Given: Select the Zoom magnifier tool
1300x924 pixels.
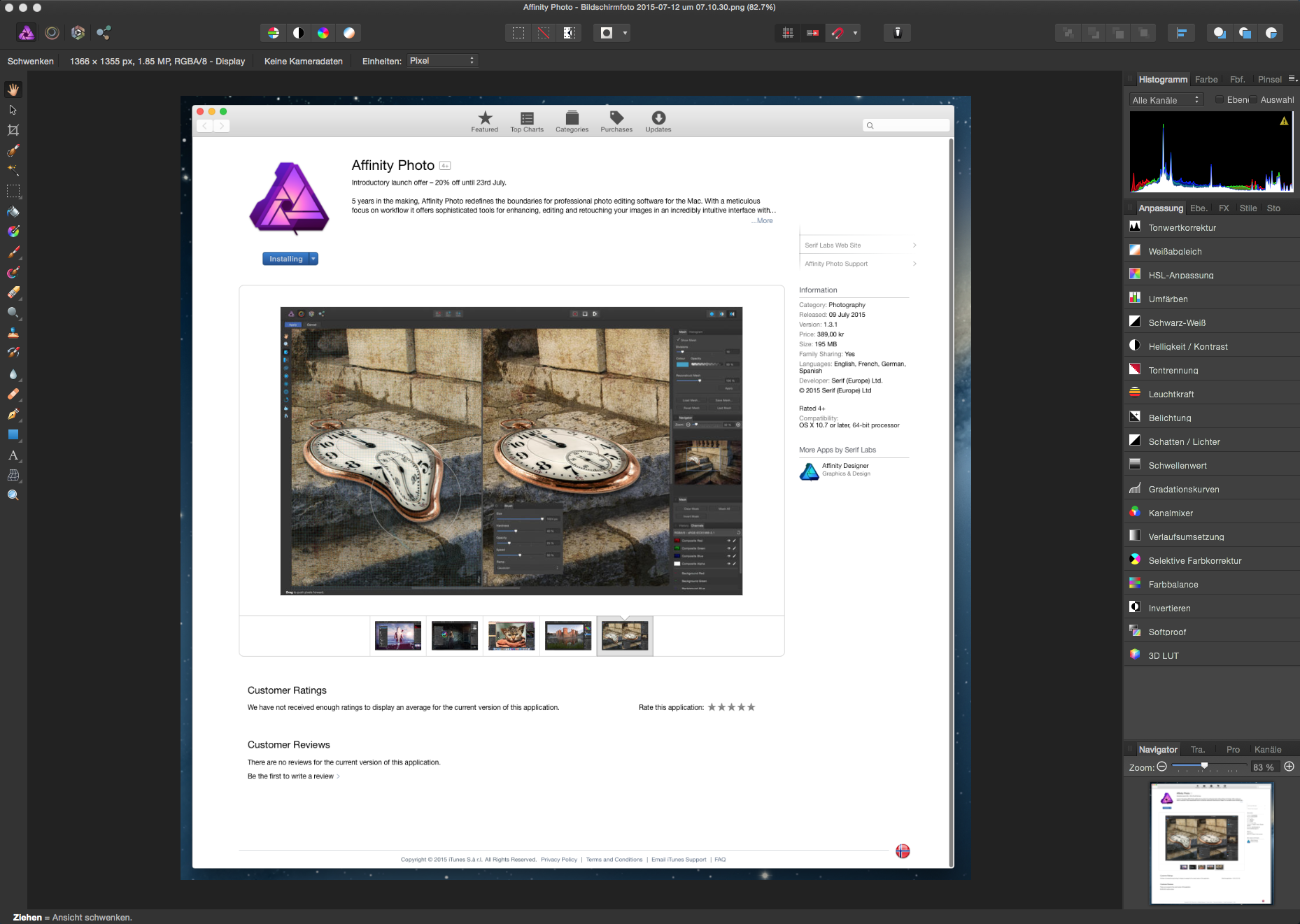Looking at the screenshot, I should (x=13, y=495).
